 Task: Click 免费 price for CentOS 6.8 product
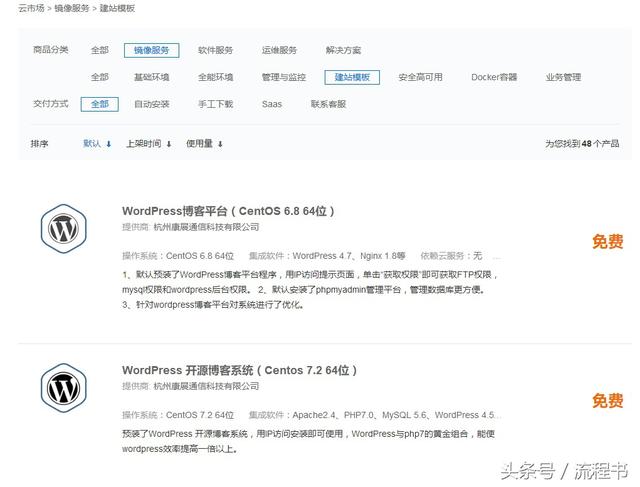[x=608, y=242]
